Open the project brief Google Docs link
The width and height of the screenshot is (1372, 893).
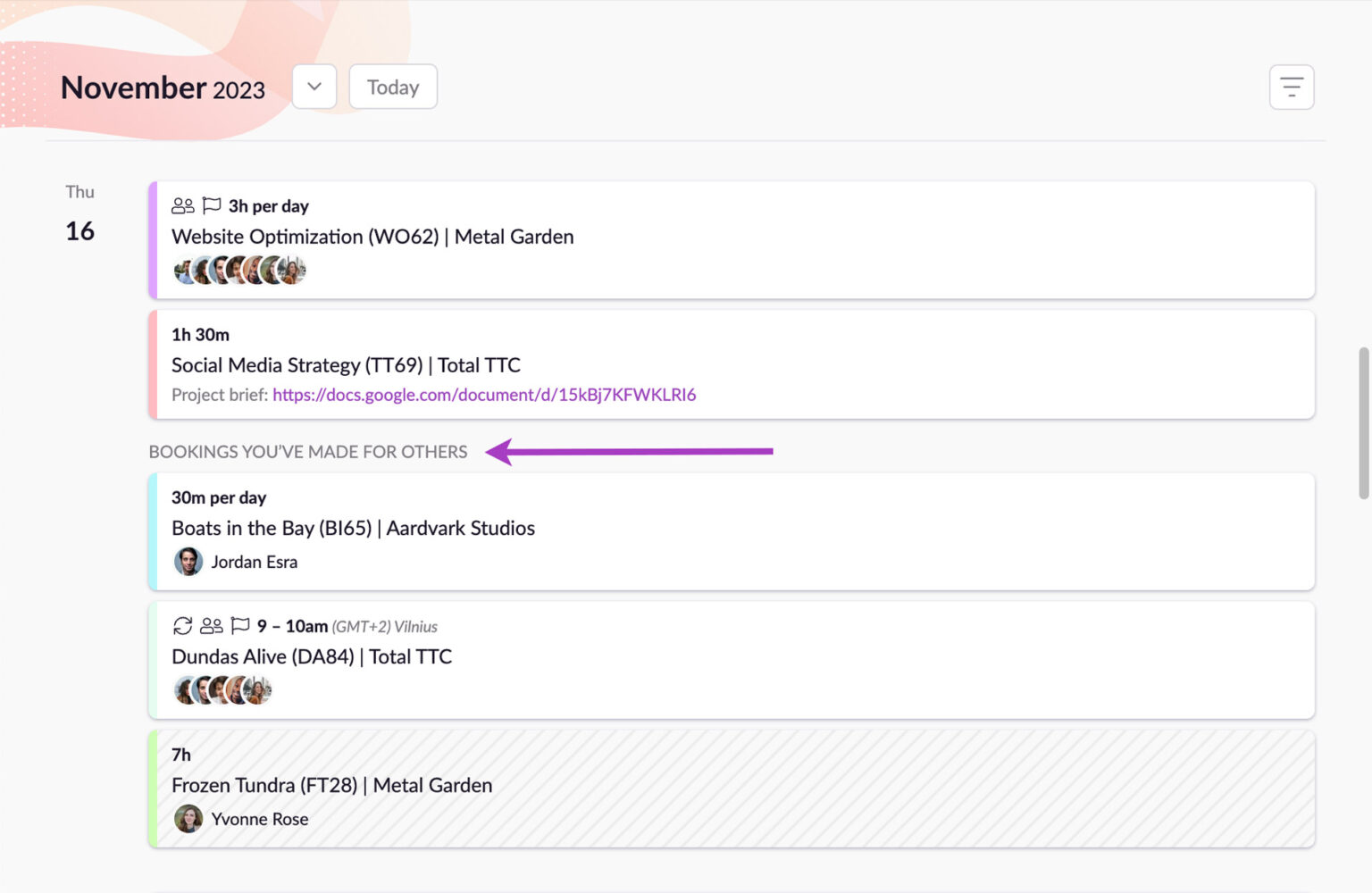click(x=484, y=394)
